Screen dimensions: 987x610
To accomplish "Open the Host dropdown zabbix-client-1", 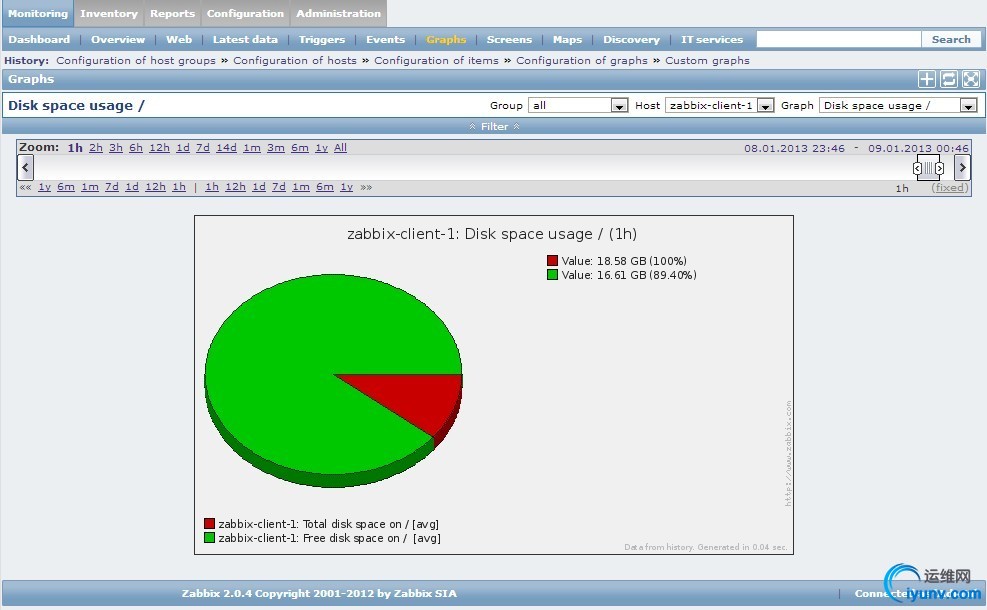I will point(719,106).
